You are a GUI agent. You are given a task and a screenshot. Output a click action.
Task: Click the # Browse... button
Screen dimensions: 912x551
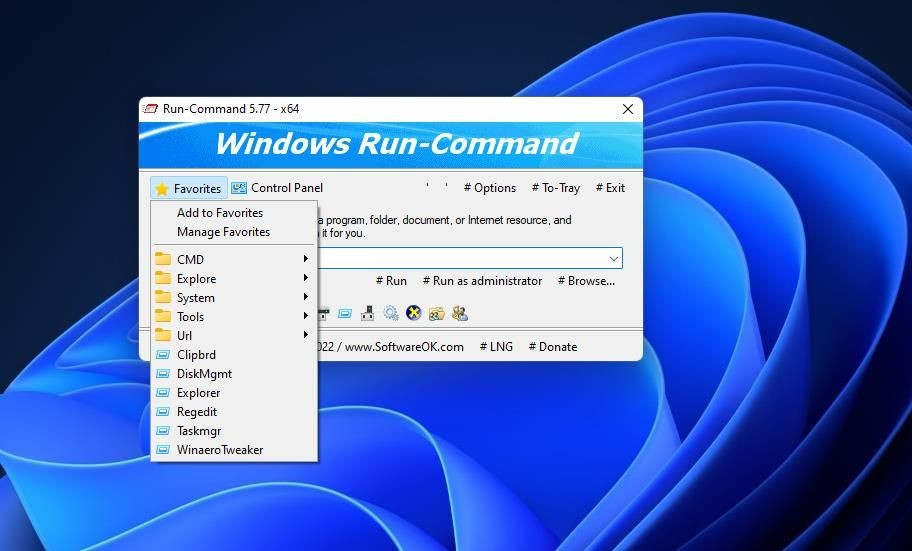tap(586, 281)
